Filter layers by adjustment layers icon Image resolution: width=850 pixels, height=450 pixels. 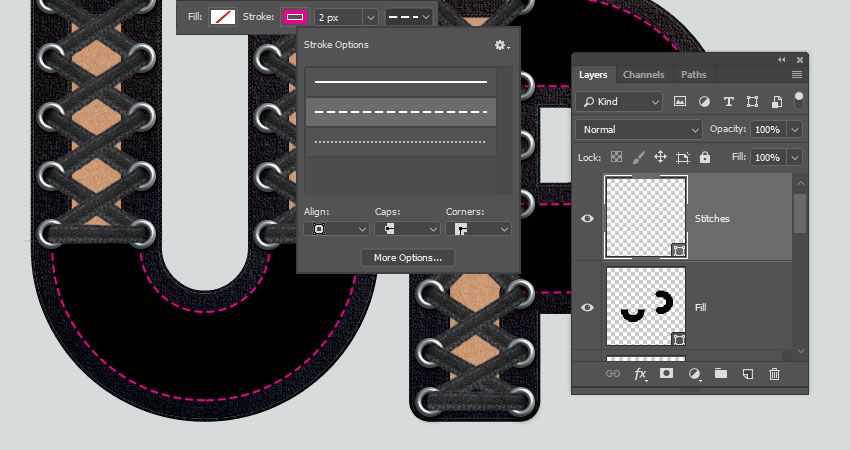coord(704,101)
